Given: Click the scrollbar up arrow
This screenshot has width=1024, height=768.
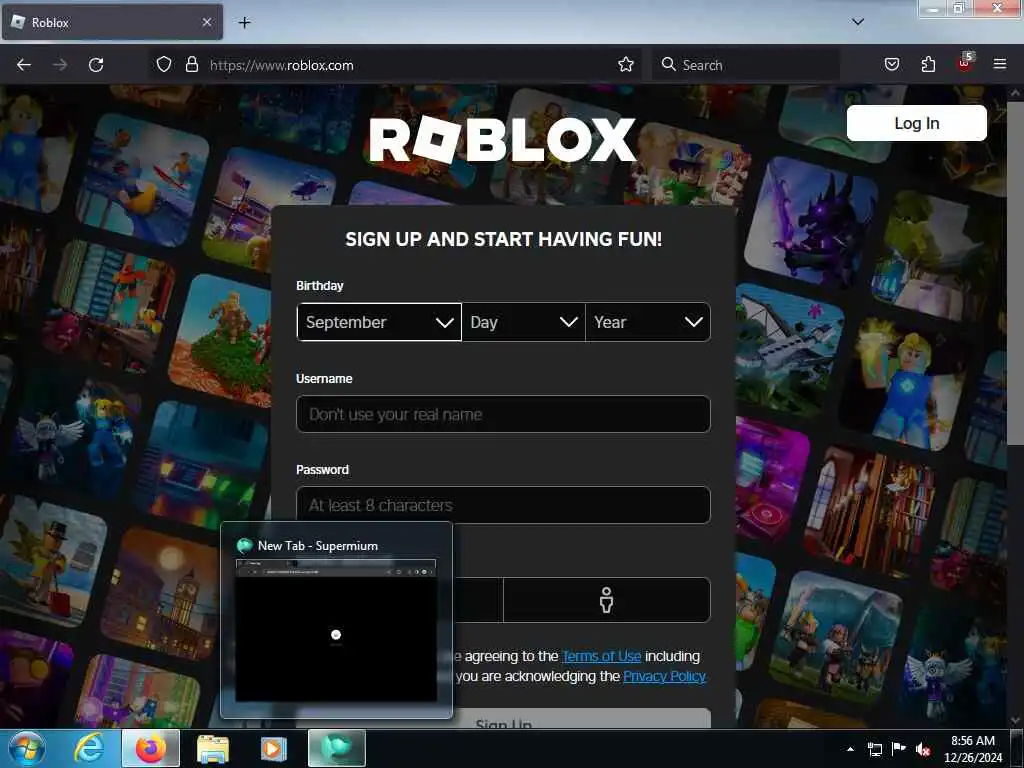Looking at the screenshot, I should pyautogui.click(x=1015, y=93).
